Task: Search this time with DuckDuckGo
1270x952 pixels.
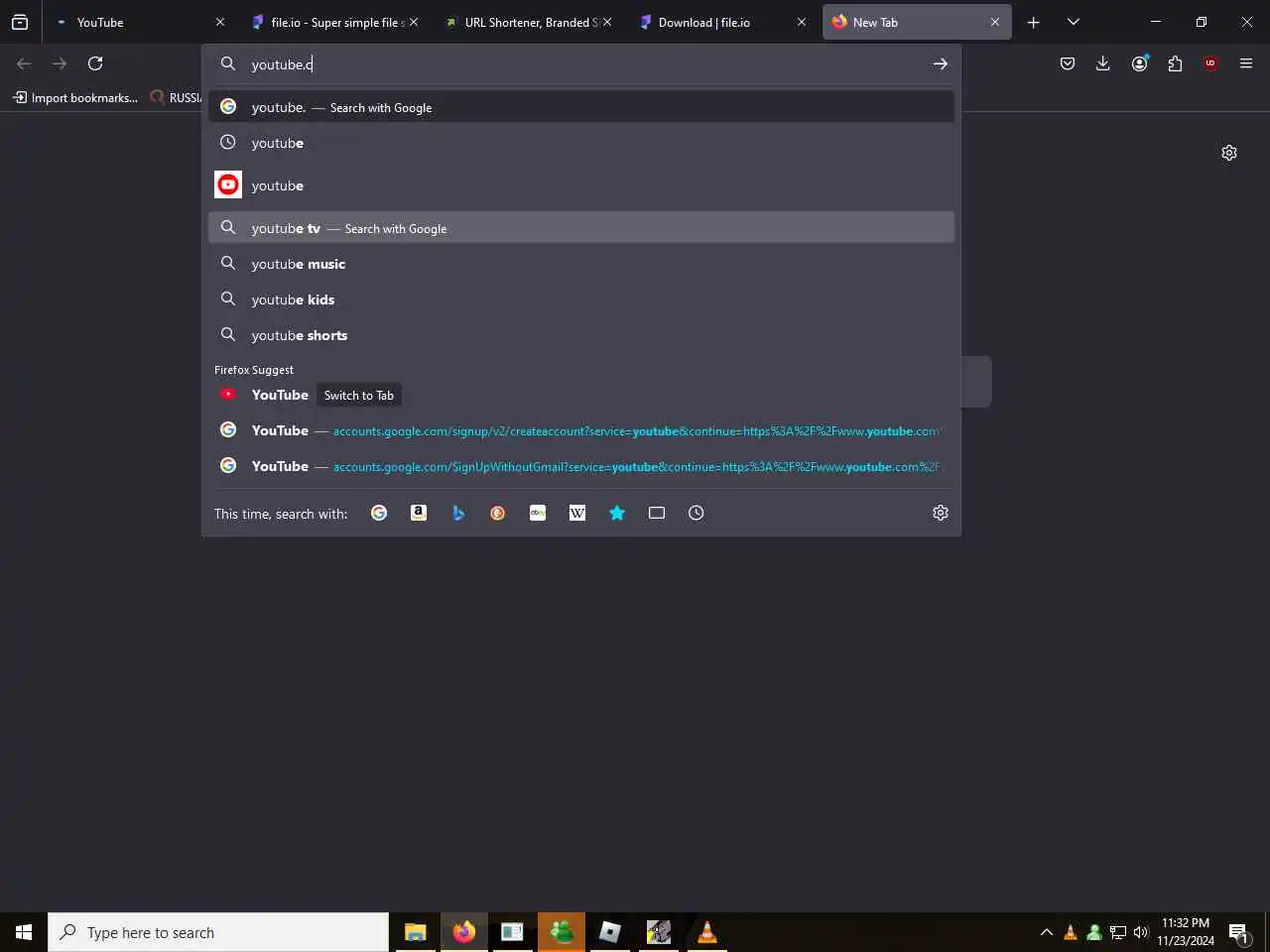Action: tap(498, 513)
